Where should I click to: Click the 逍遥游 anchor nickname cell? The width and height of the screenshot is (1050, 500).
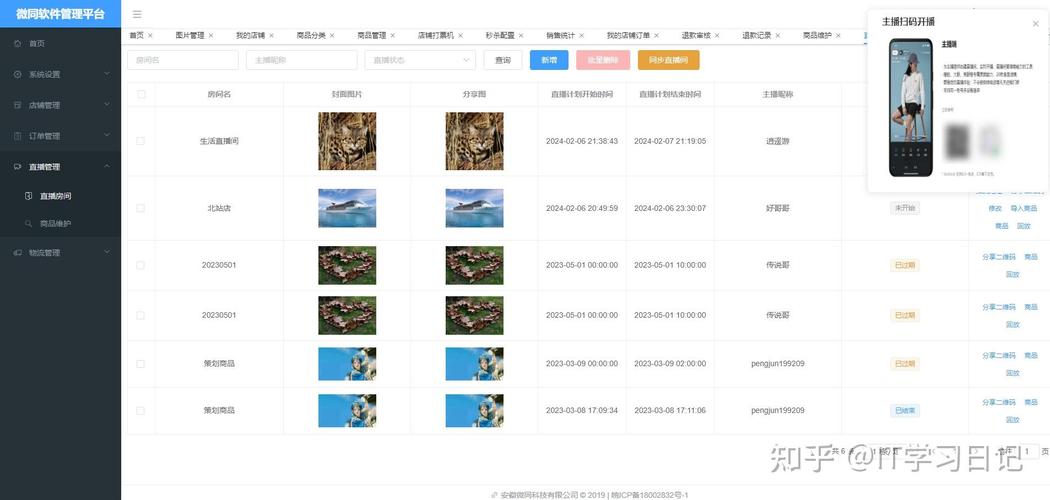[777, 141]
